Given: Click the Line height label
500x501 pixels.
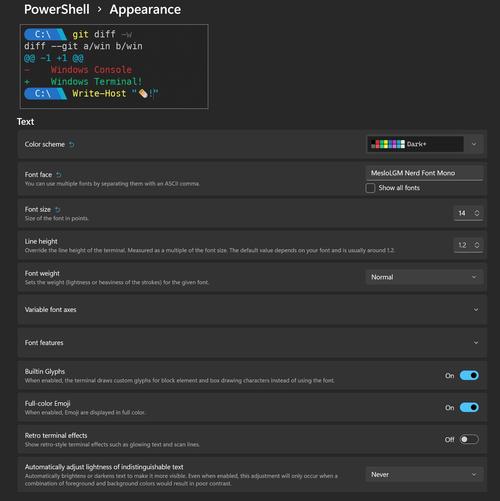Looking at the screenshot, I should pyautogui.click(x=41, y=241).
